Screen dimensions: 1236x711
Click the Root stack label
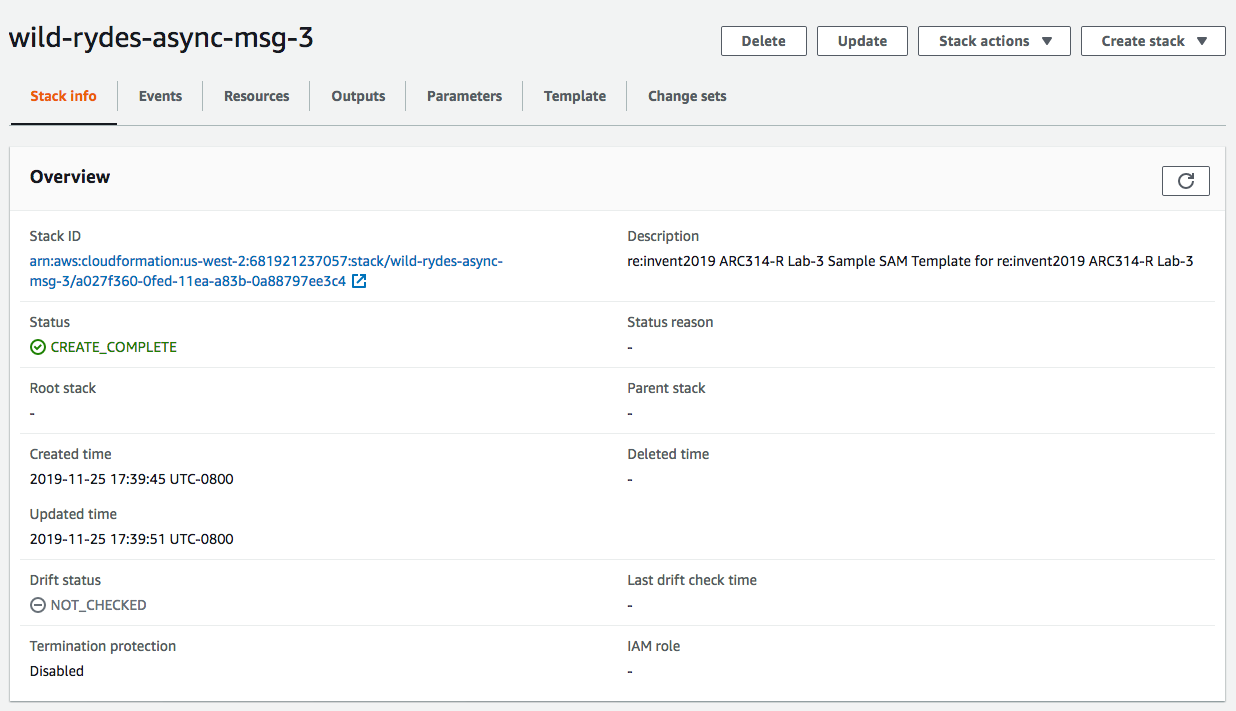point(63,388)
